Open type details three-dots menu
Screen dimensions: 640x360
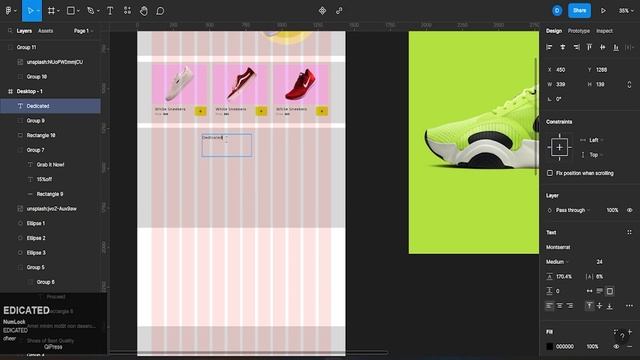629,306
